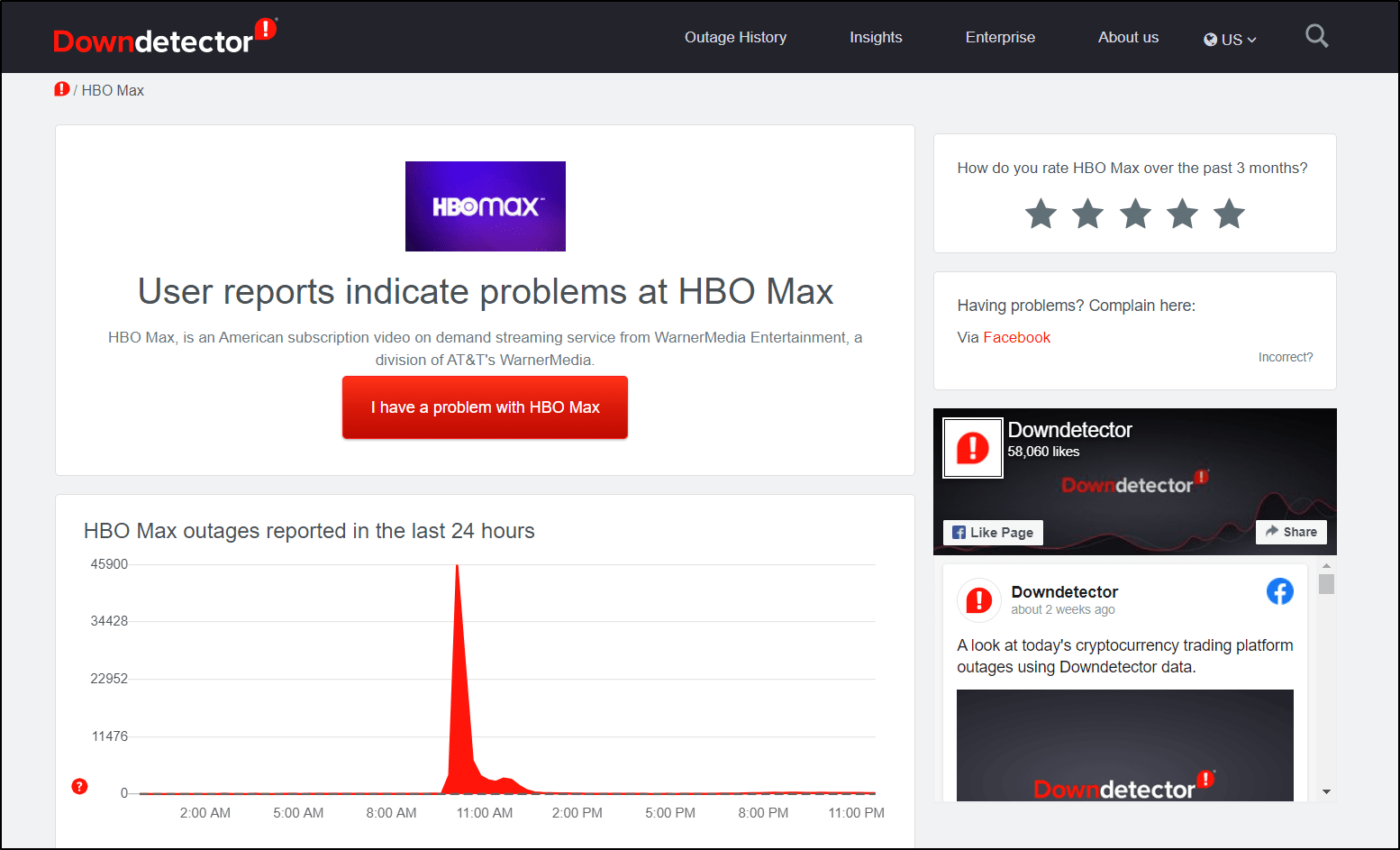The height and width of the screenshot is (850, 1400).
Task: Click the 'about 2 weeks ago' timestamp
Action: pyautogui.click(x=1062, y=610)
